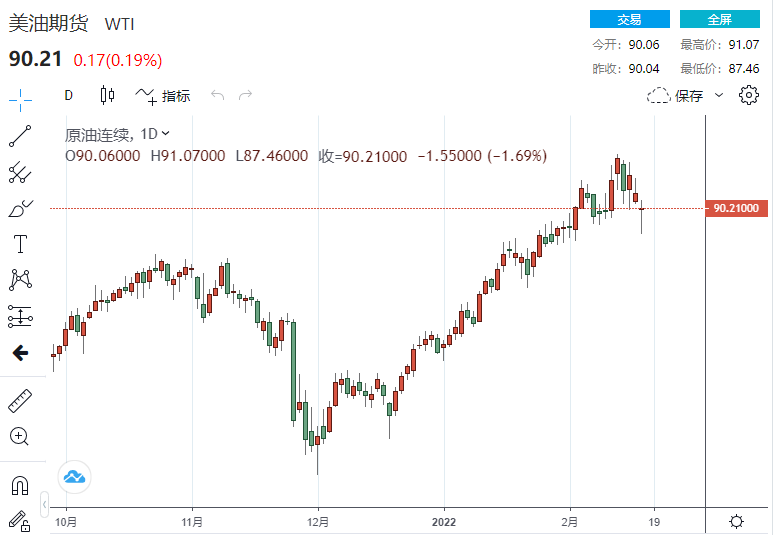773x535 pixels.
Task: Open the D timeframe interval selector
Action: (x=69, y=96)
